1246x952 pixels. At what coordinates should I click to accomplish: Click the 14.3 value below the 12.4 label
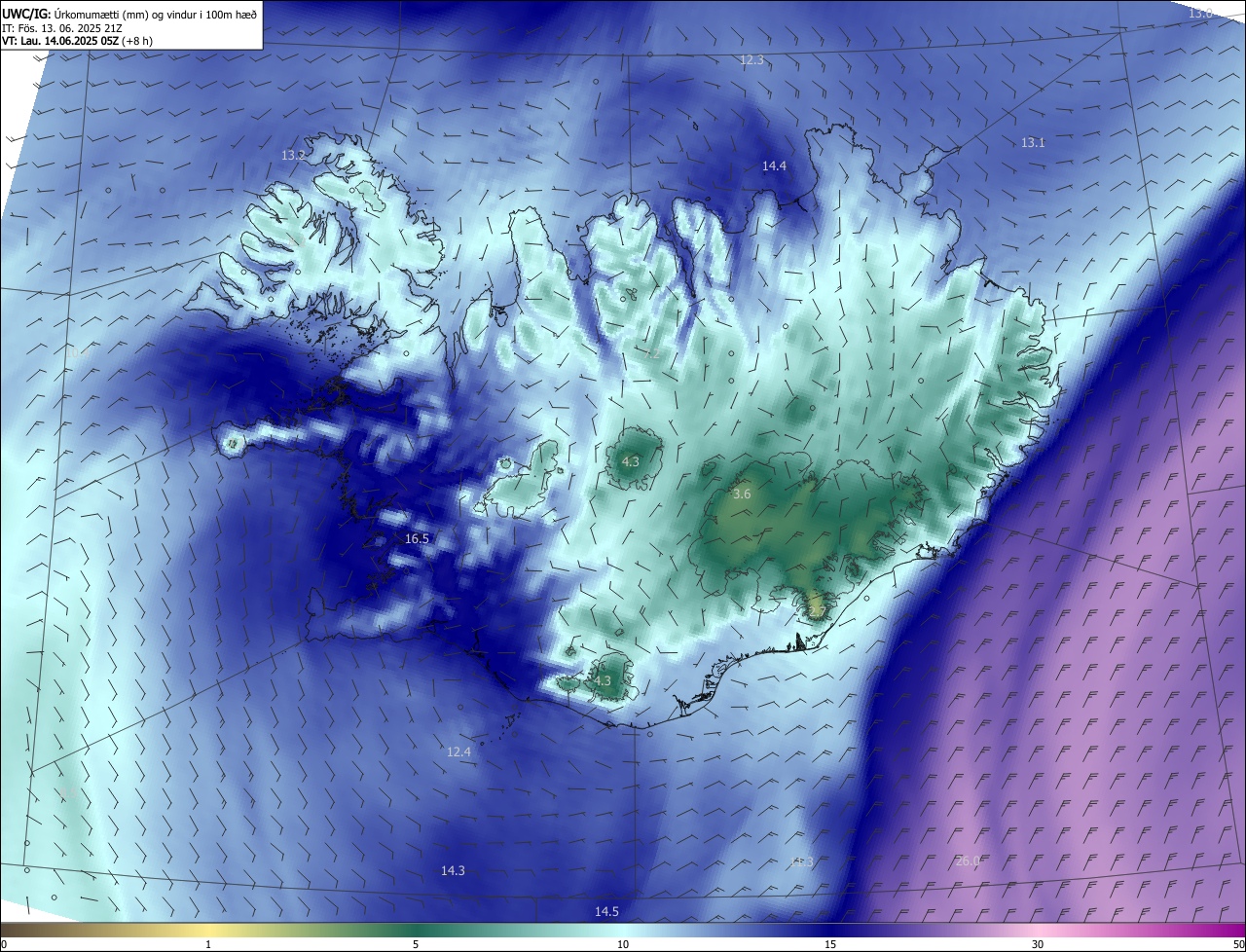[453, 871]
